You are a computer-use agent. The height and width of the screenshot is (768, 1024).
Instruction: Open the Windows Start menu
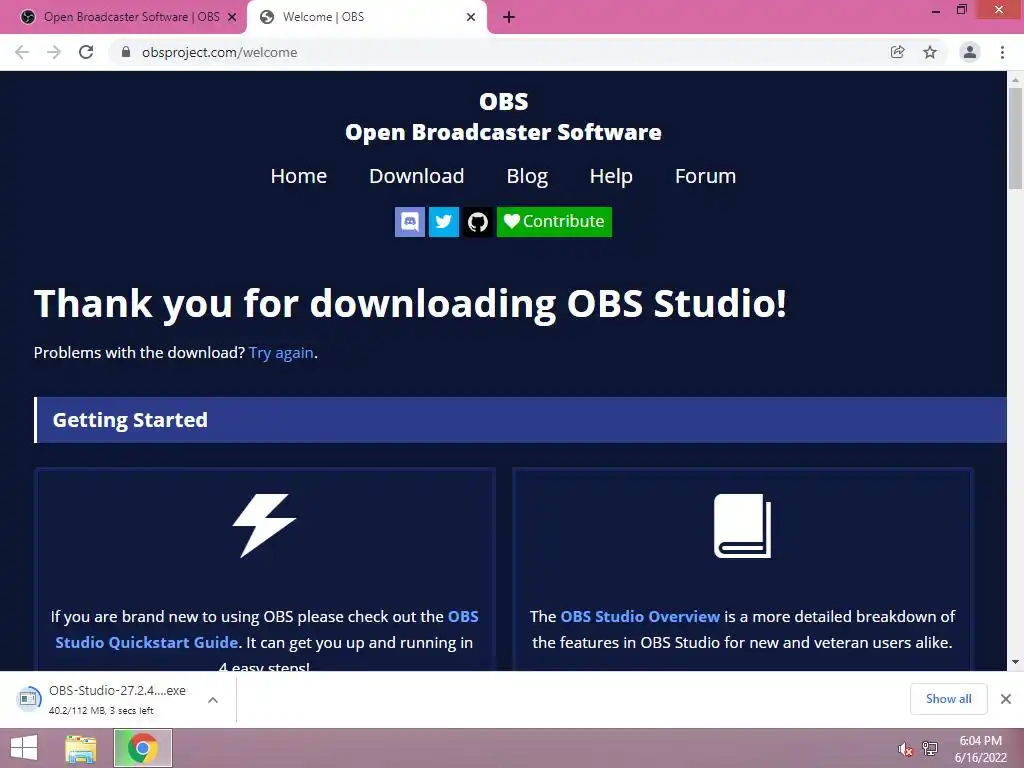click(24, 748)
